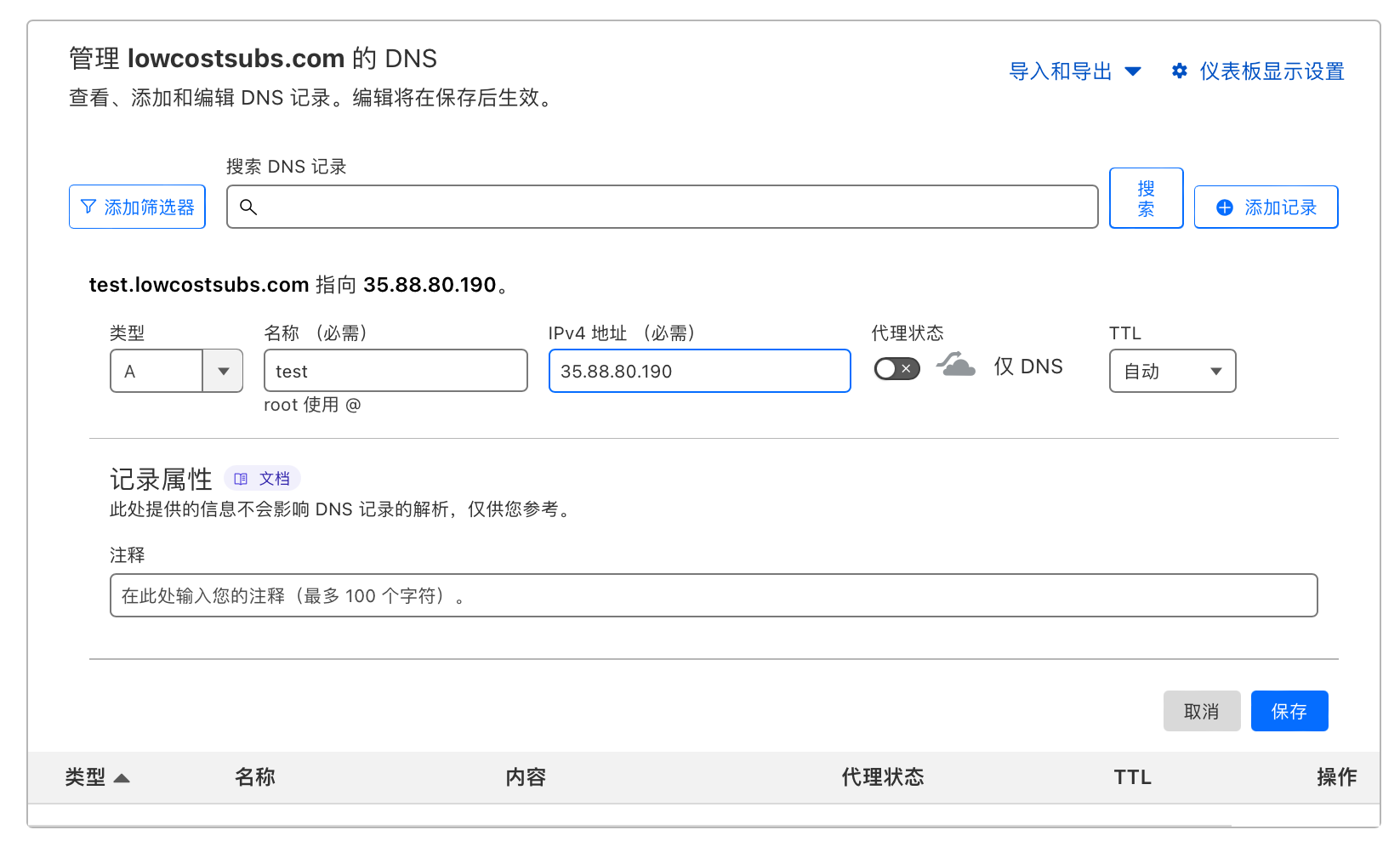The image size is (1400, 847).
Task: Click the 记录属性 heading
Action: tap(161, 480)
